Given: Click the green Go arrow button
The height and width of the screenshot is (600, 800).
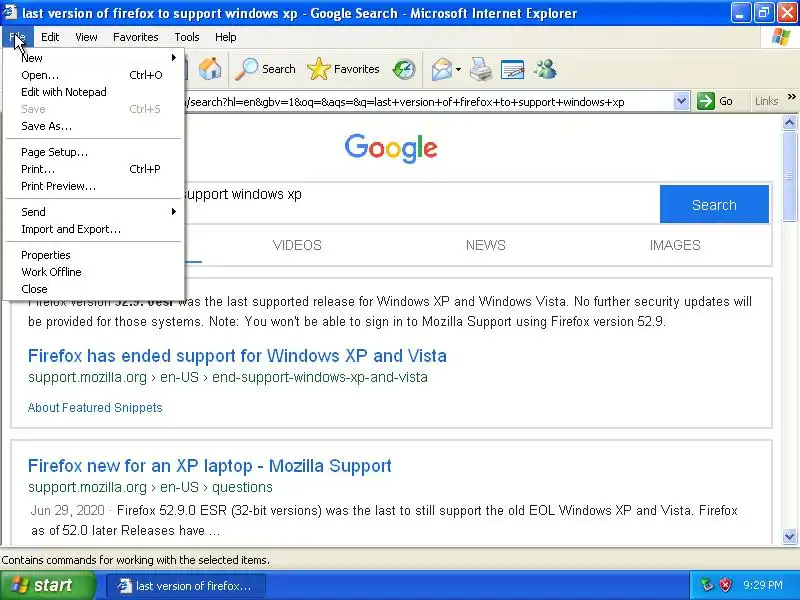Looking at the screenshot, I should tap(715, 101).
